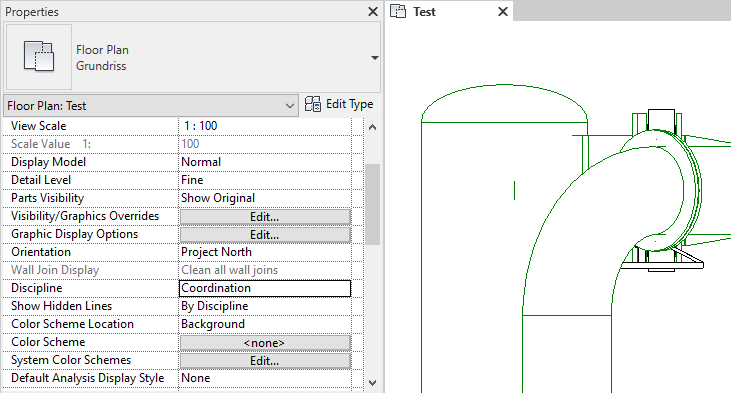Change Show Hidden Lines value By Discipline
The width and height of the screenshot is (731, 393).
click(x=265, y=306)
